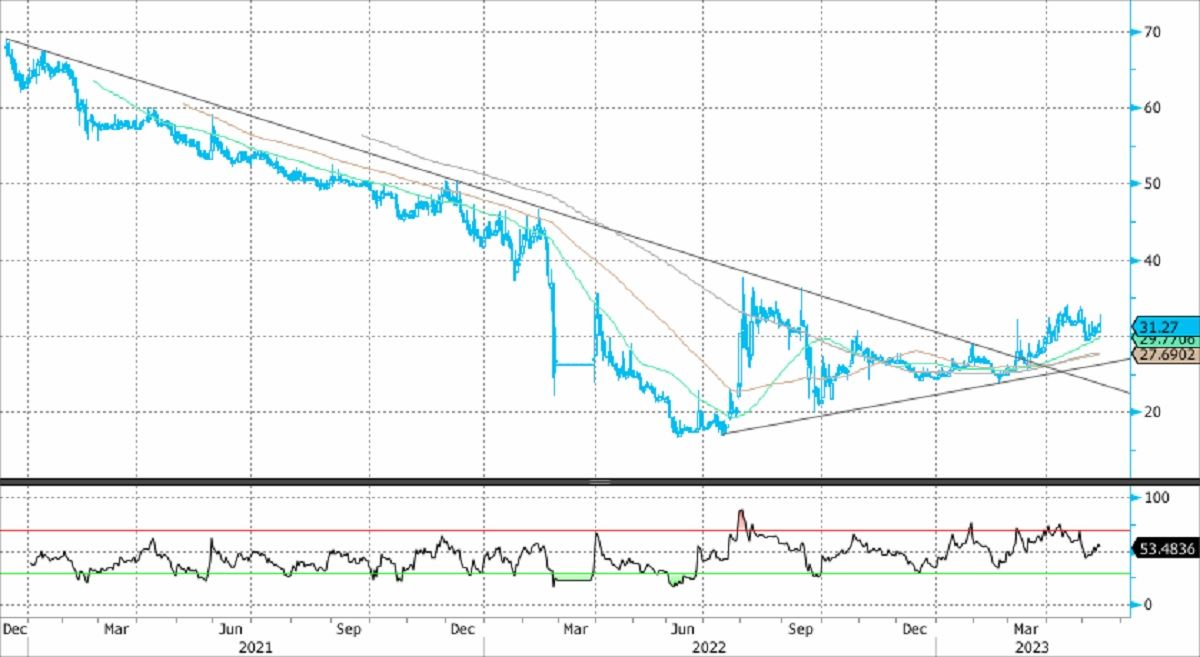Click the 0 label on the oscillator axis
The height and width of the screenshot is (657, 1200).
pos(1148,604)
